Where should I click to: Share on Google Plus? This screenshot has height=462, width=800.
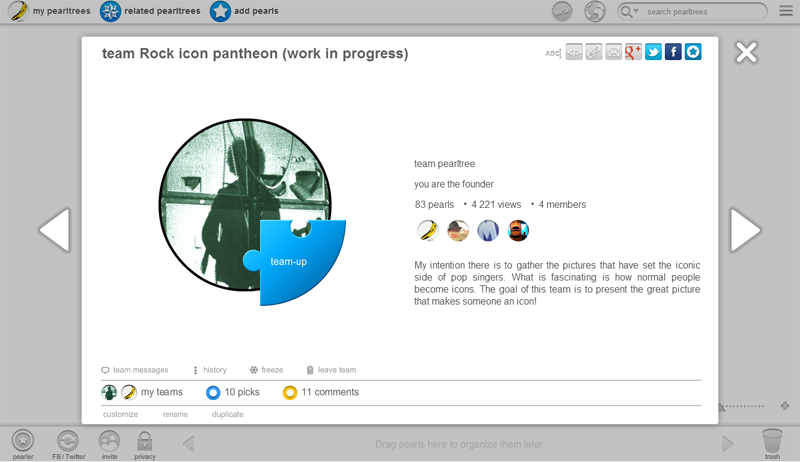[633, 52]
